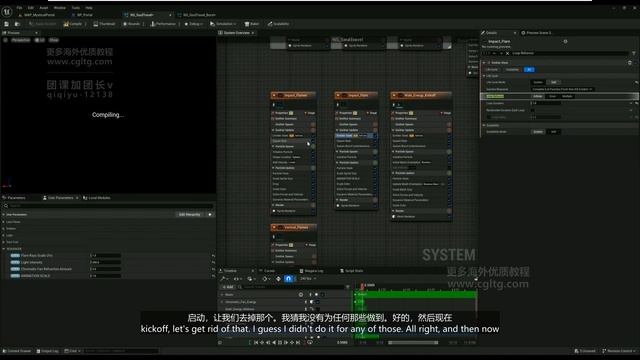The image size is (640, 360).
Task: Toggle the blue timeline snapping icon
Action: click(x=288, y=279)
